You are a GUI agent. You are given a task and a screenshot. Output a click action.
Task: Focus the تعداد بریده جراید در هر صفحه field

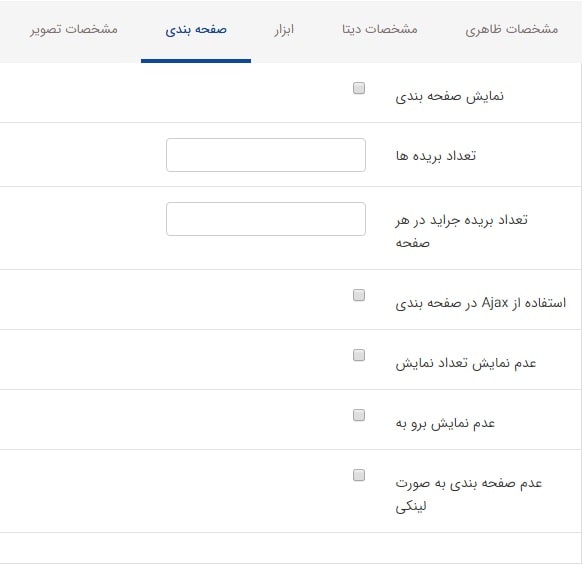click(266, 219)
